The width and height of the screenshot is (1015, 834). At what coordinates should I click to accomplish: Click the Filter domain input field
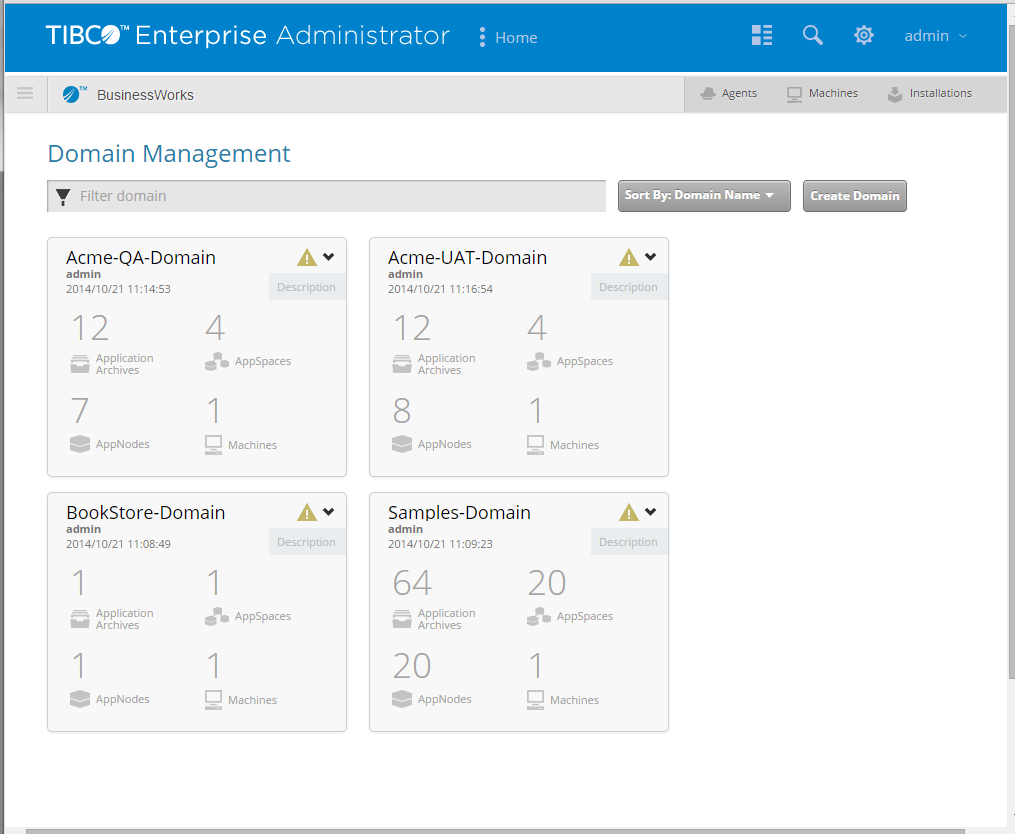(x=340, y=196)
